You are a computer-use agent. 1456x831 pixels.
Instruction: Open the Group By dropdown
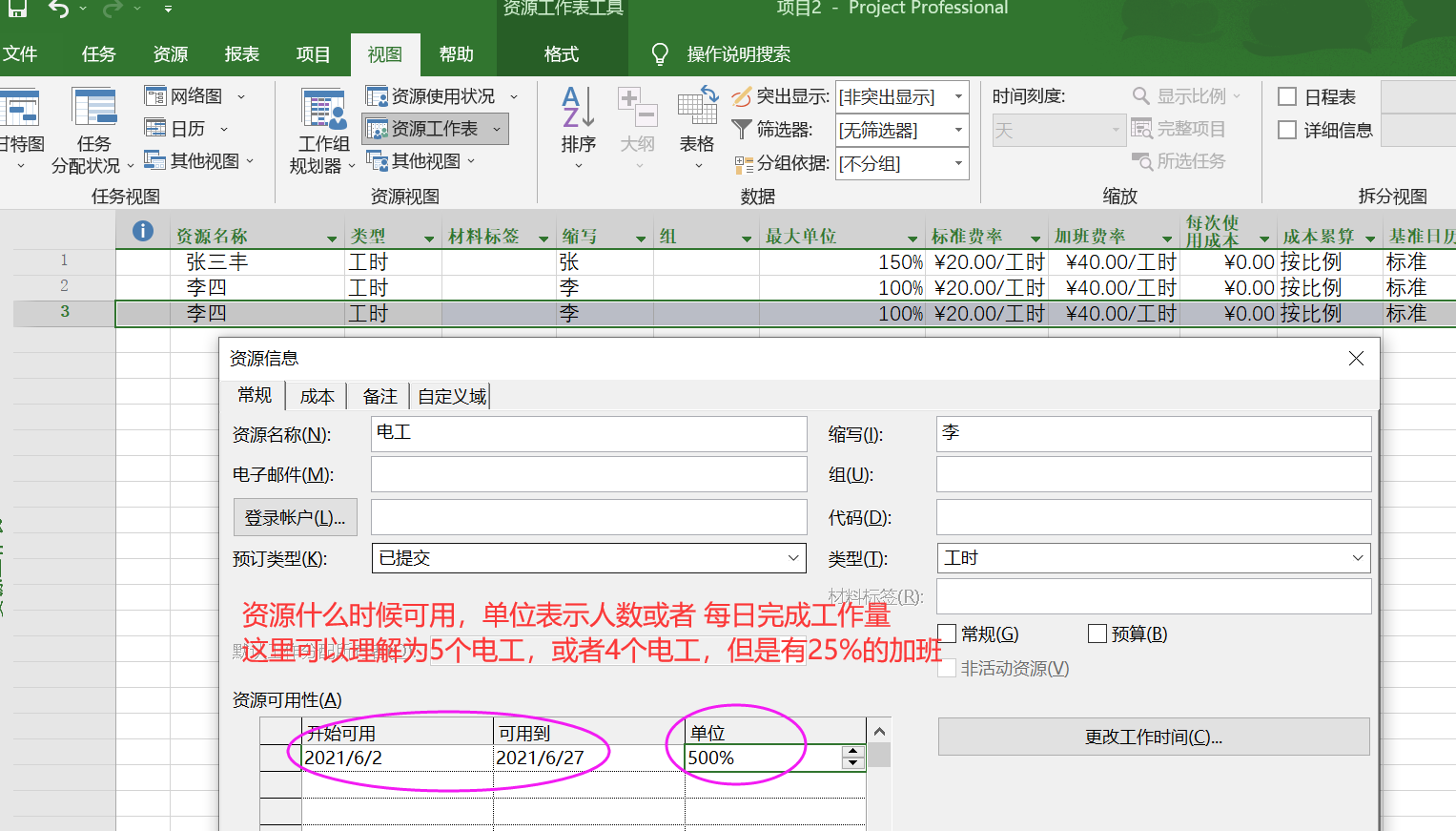(x=958, y=163)
